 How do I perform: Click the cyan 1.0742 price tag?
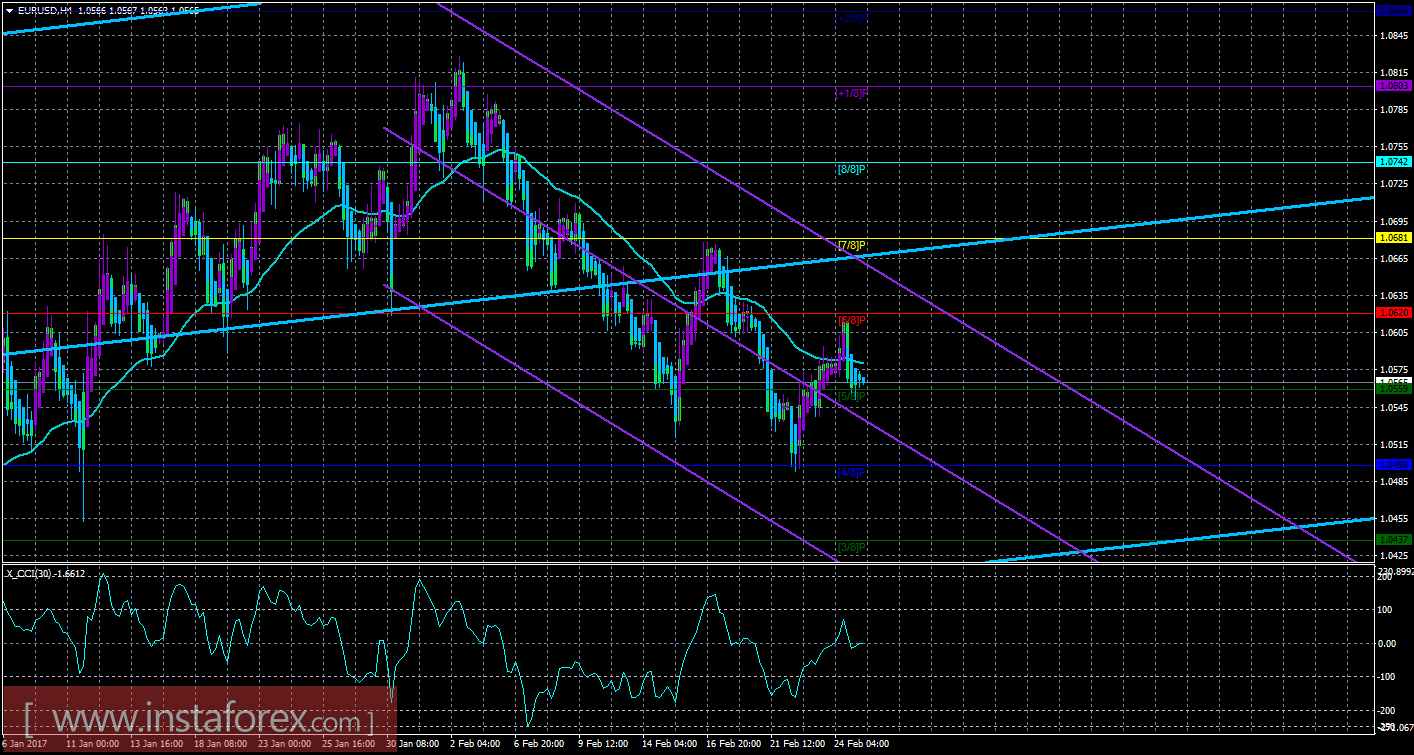coord(1394,162)
